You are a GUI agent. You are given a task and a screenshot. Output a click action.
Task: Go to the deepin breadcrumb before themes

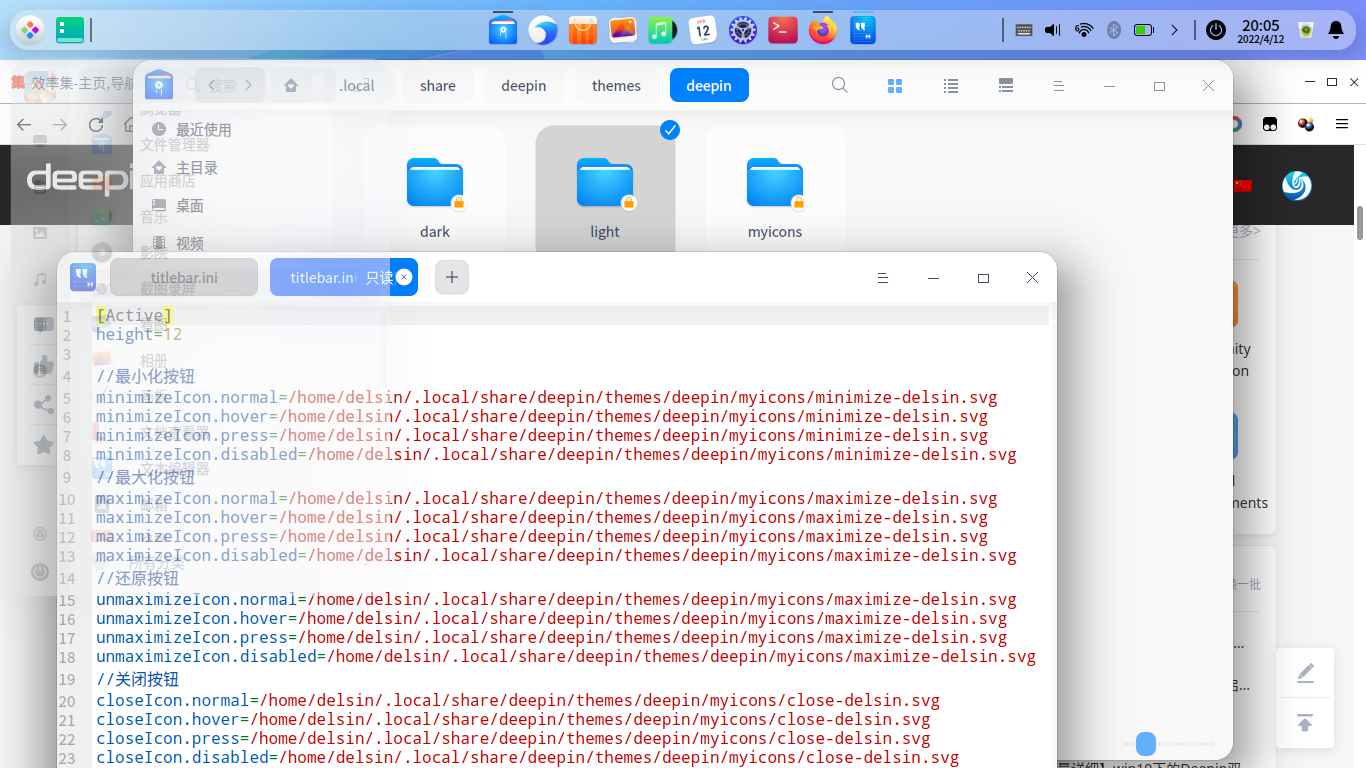(x=524, y=86)
